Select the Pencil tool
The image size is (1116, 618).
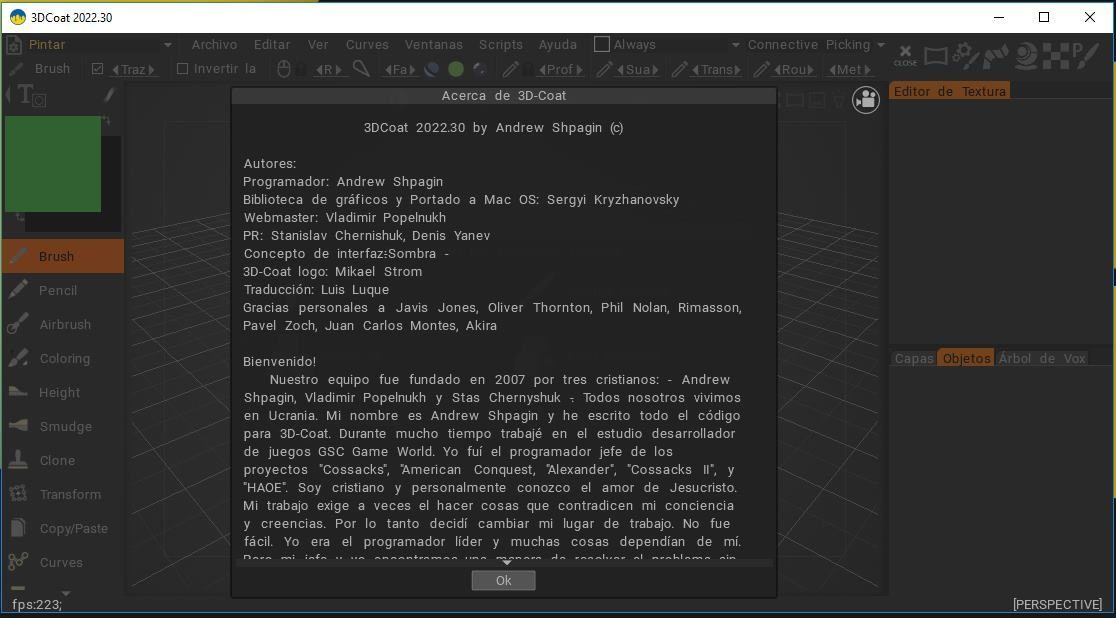click(x=63, y=290)
